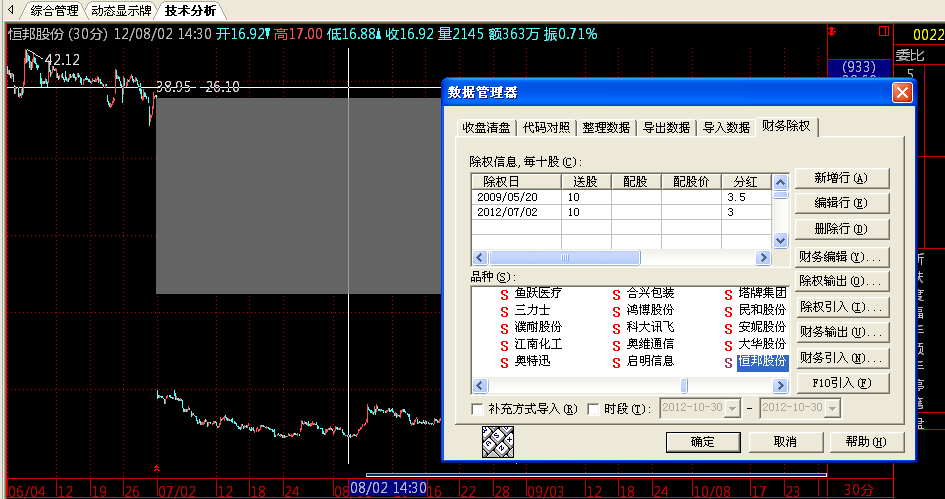
Task: Choose 江南化工 from the list
Action: tap(537, 344)
